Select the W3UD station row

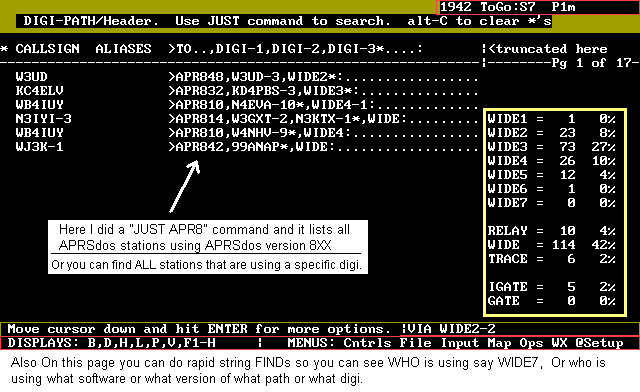(x=247, y=77)
